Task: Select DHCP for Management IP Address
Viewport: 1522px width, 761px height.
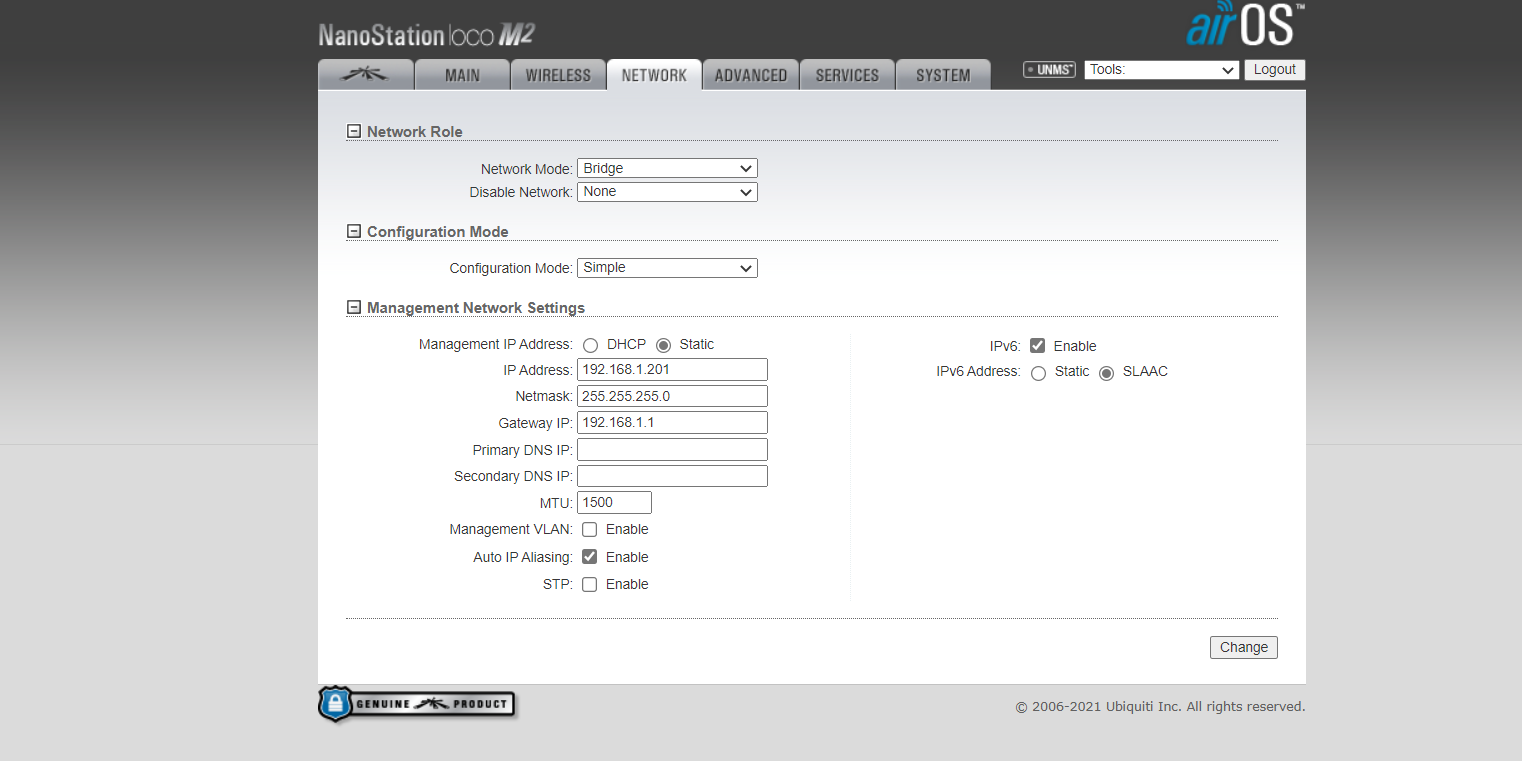Action: 590,345
